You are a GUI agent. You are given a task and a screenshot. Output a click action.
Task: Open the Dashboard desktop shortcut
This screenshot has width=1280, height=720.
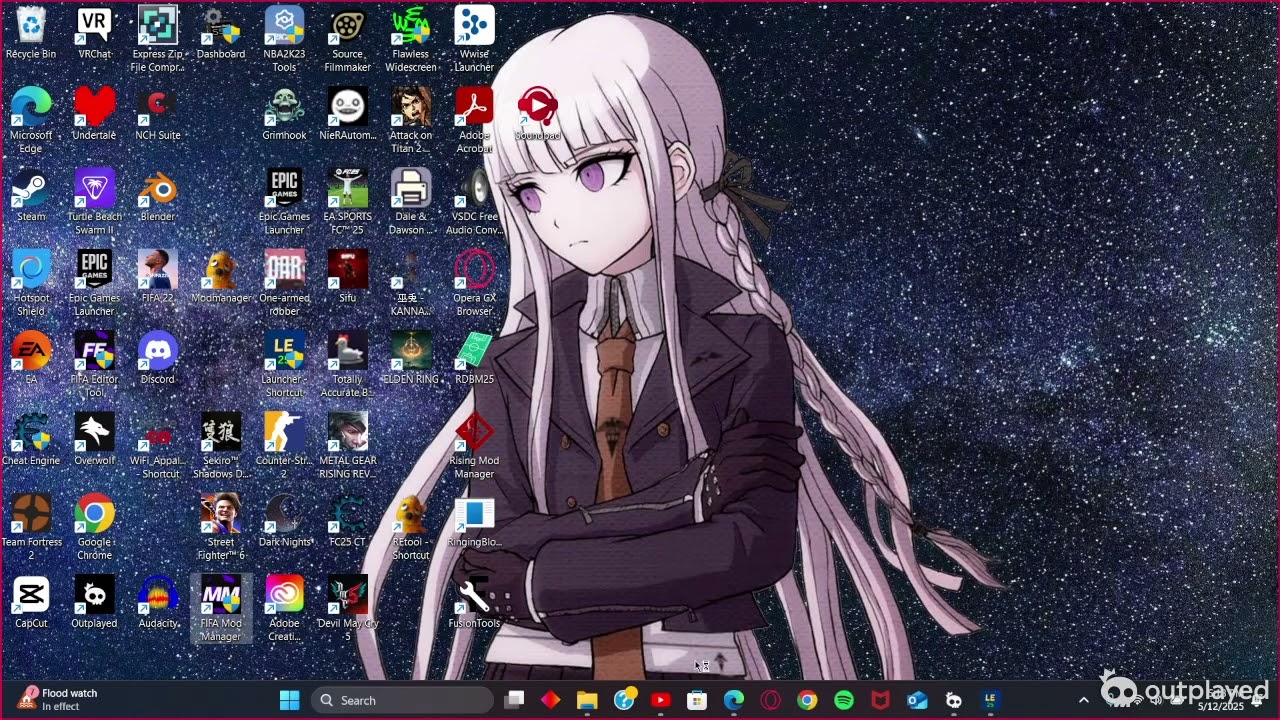click(221, 33)
